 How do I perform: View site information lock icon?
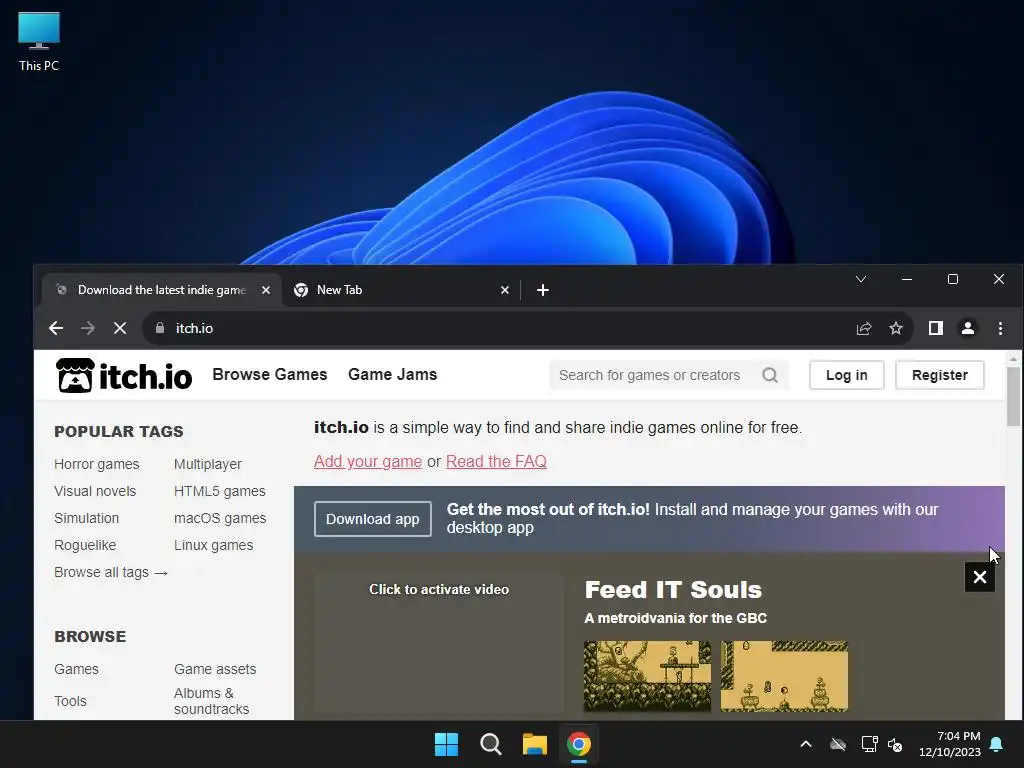(160, 328)
